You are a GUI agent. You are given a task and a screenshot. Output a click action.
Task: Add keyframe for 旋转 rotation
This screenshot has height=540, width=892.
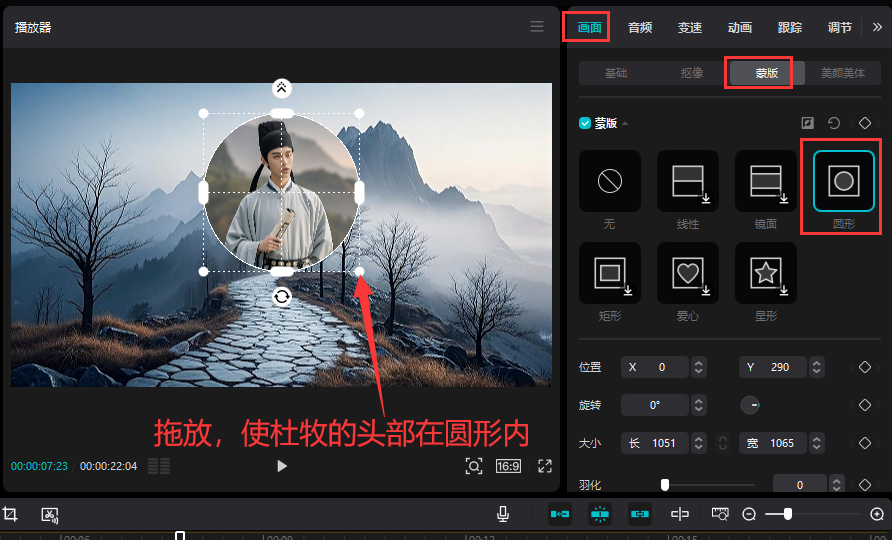865,405
